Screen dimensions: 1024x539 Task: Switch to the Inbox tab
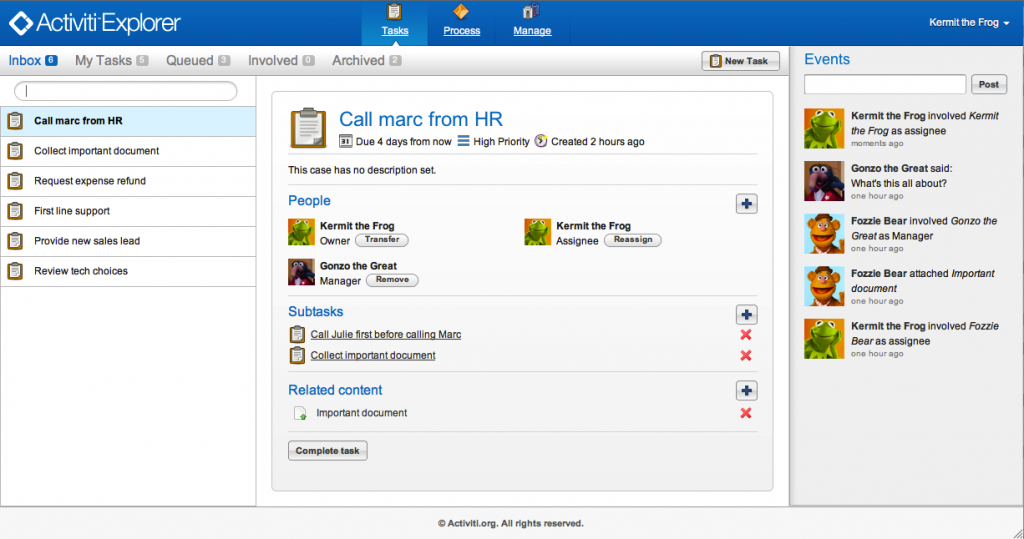(x=33, y=61)
